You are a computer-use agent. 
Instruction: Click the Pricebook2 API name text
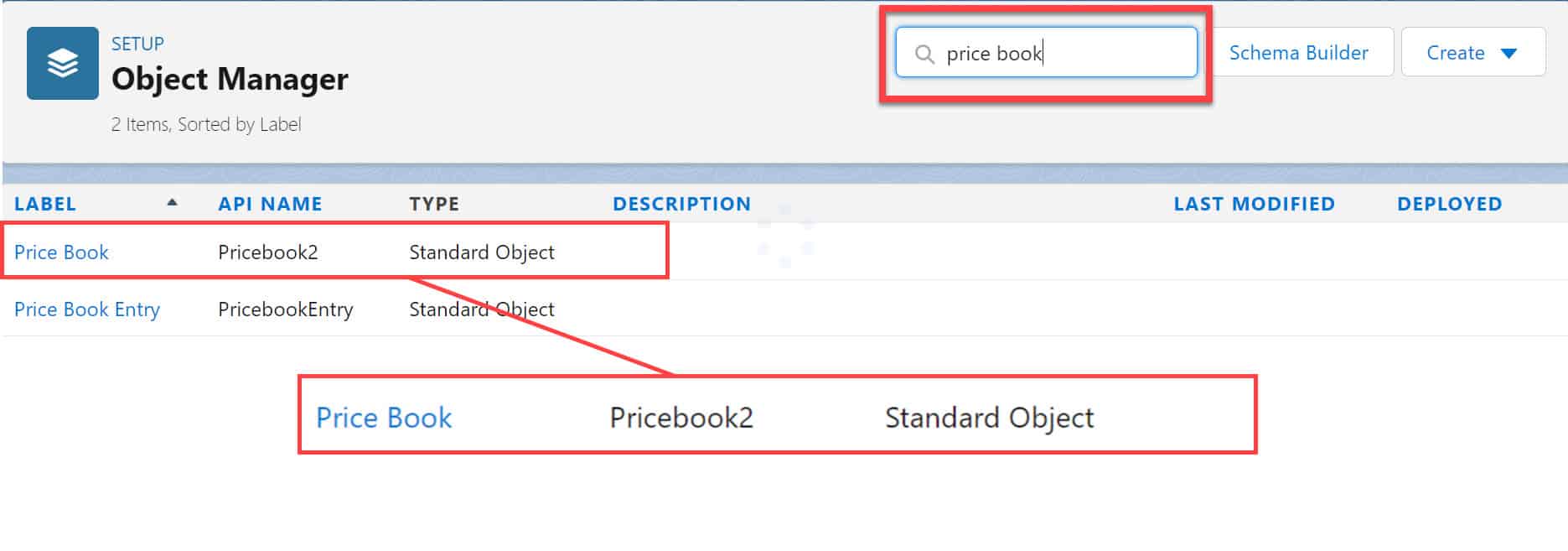[267, 252]
